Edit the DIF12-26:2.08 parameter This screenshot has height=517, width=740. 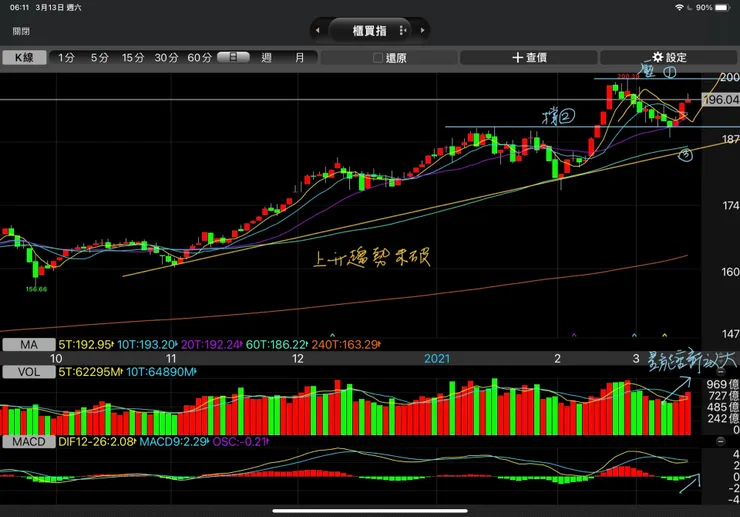coord(97,442)
